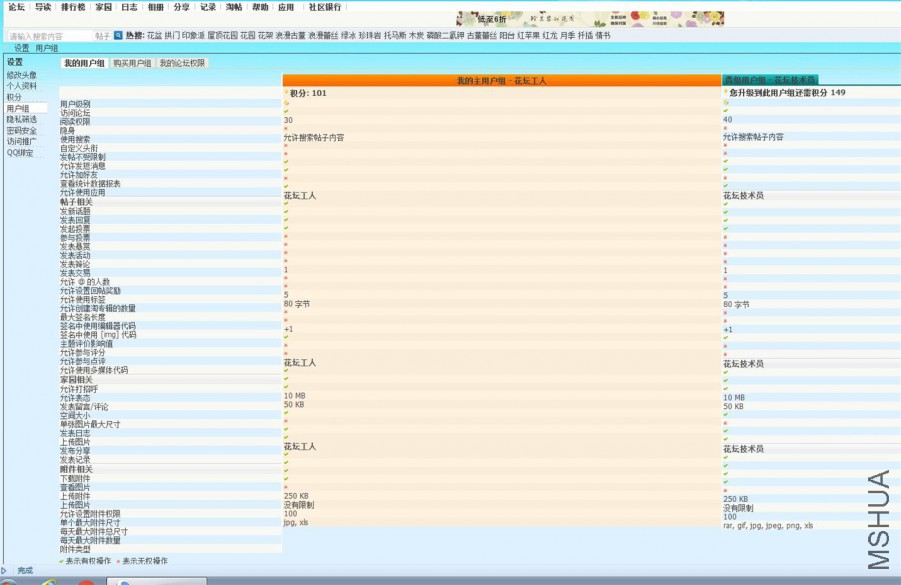Switch to the 购买用户组 tab
Viewport: 901px width, 585px height.
[132, 63]
